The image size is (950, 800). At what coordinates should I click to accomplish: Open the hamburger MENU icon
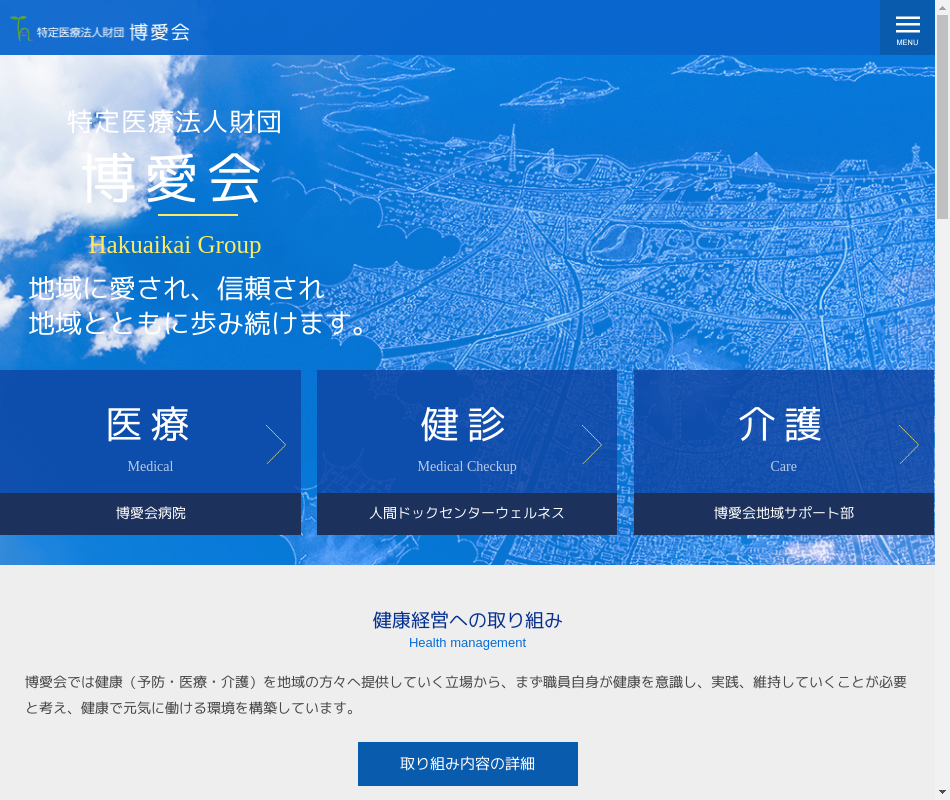tap(907, 28)
